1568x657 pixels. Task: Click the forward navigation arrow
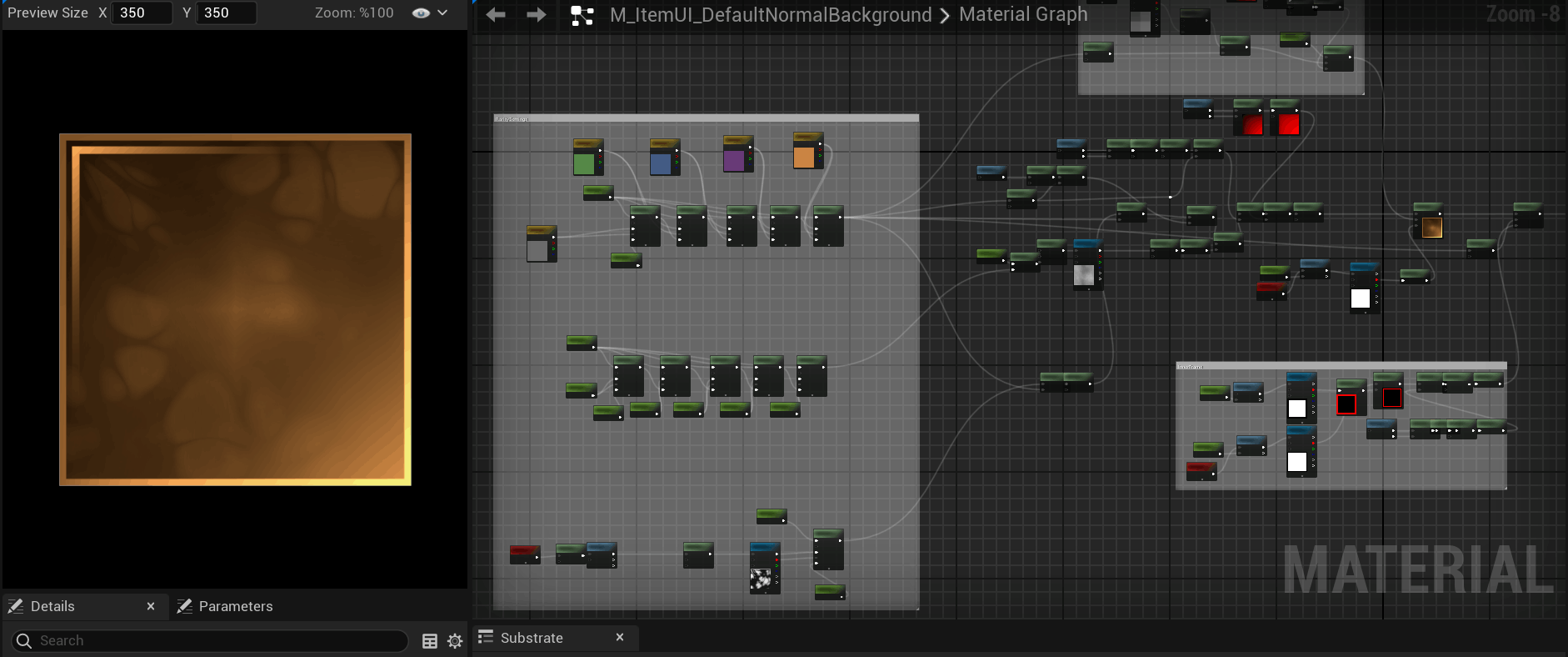pos(537,15)
